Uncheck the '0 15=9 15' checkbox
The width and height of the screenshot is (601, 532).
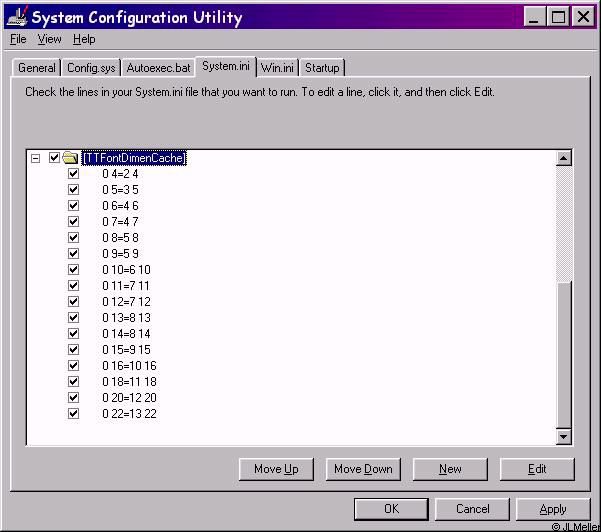(73, 350)
